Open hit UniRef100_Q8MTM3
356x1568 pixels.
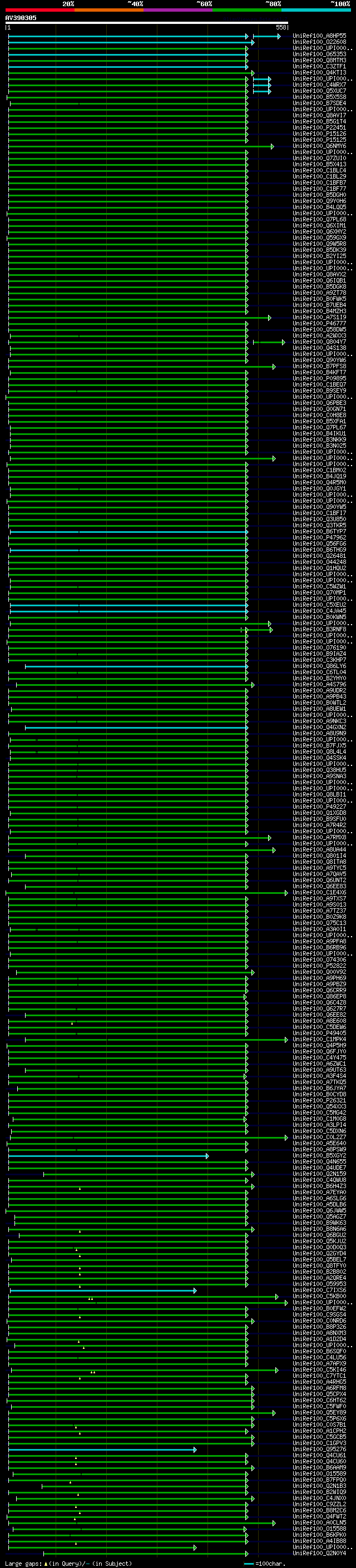(x=319, y=60)
